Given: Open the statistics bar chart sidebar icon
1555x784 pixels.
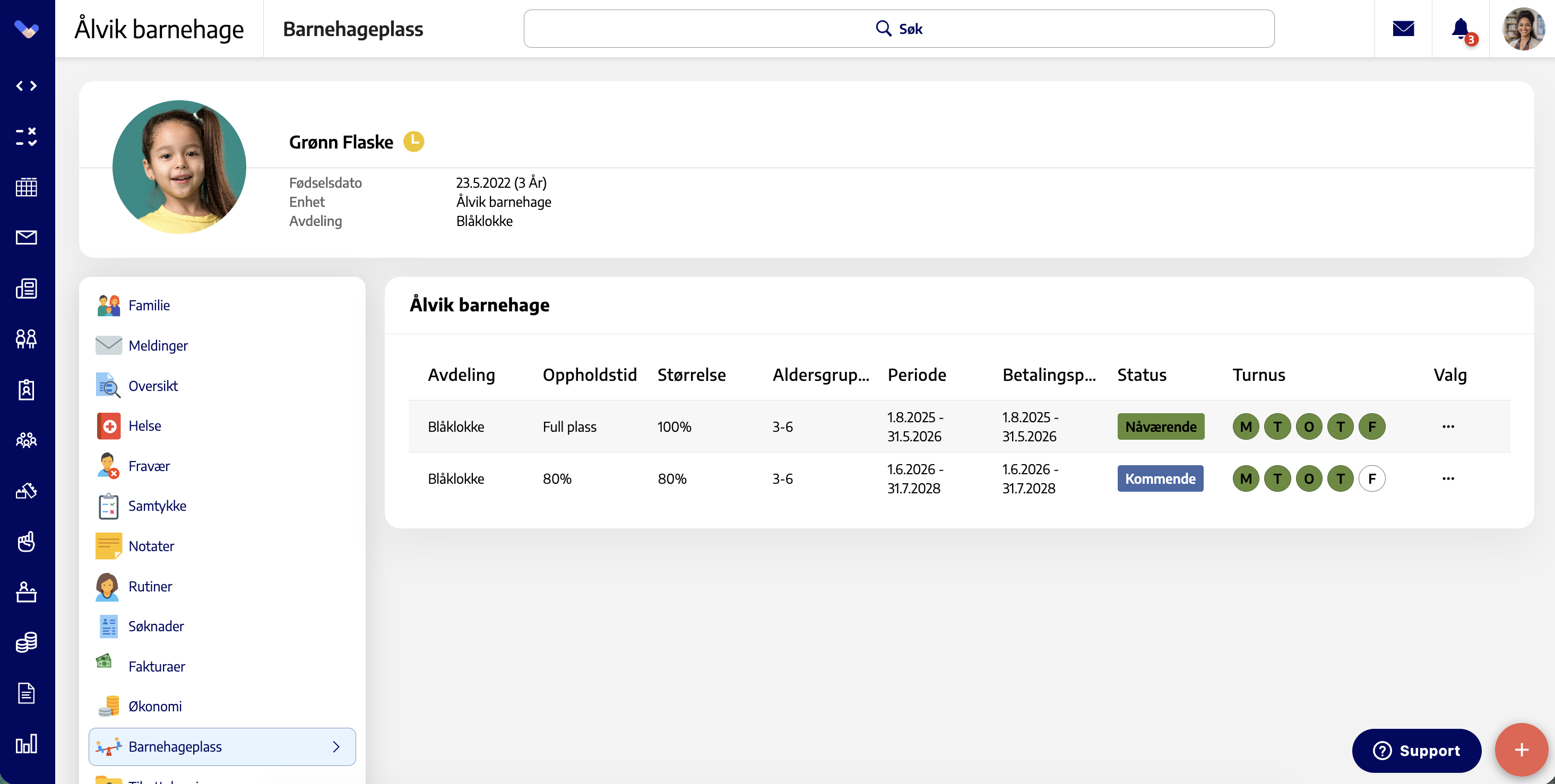Looking at the screenshot, I should point(26,743).
